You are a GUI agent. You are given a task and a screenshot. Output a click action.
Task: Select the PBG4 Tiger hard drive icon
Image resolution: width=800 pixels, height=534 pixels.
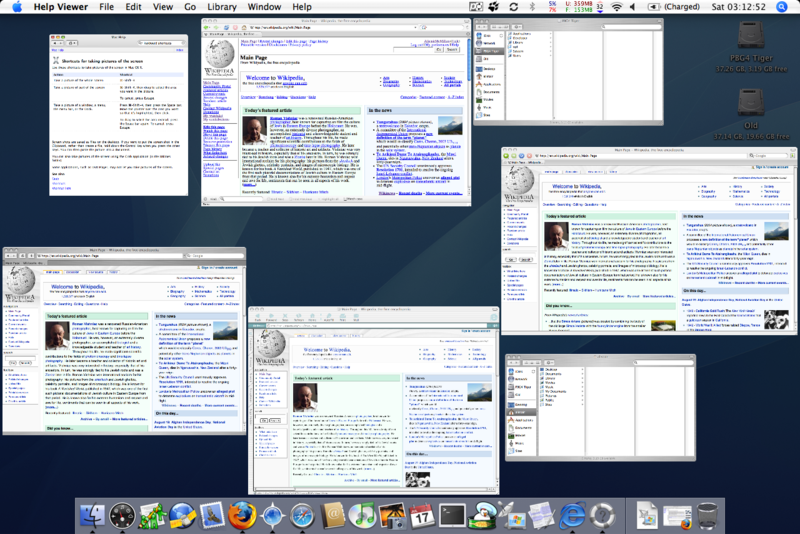click(x=751, y=36)
